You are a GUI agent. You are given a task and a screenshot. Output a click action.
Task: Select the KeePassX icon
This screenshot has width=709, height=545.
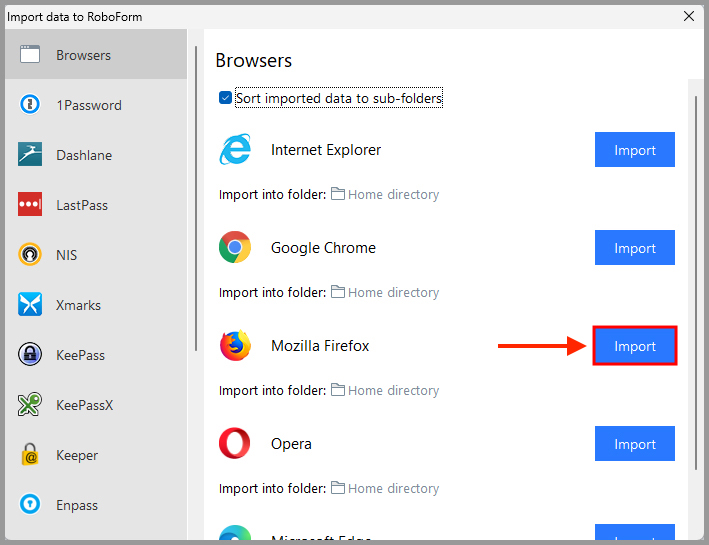point(30,405)
